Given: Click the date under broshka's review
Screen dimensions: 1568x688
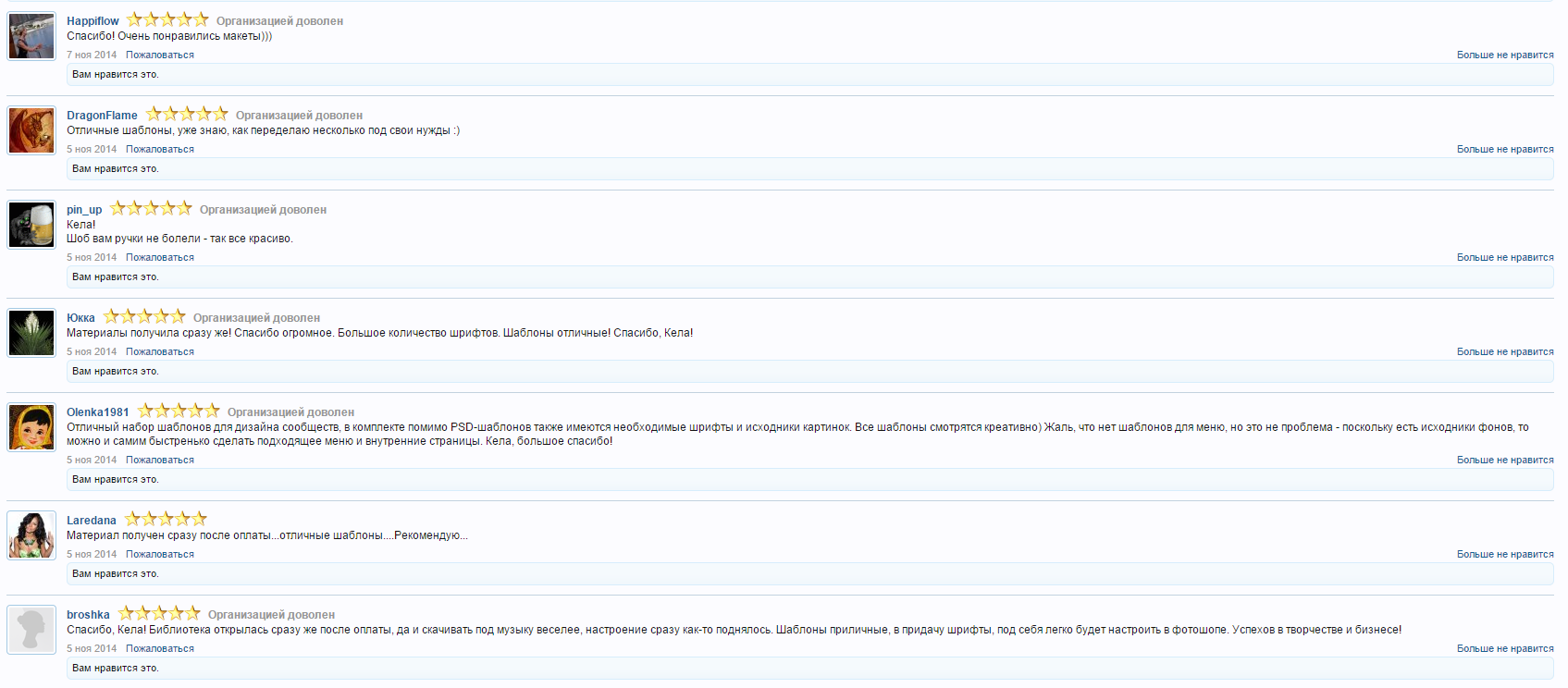Looking at the screenshot, I should (x=92, y=649).
